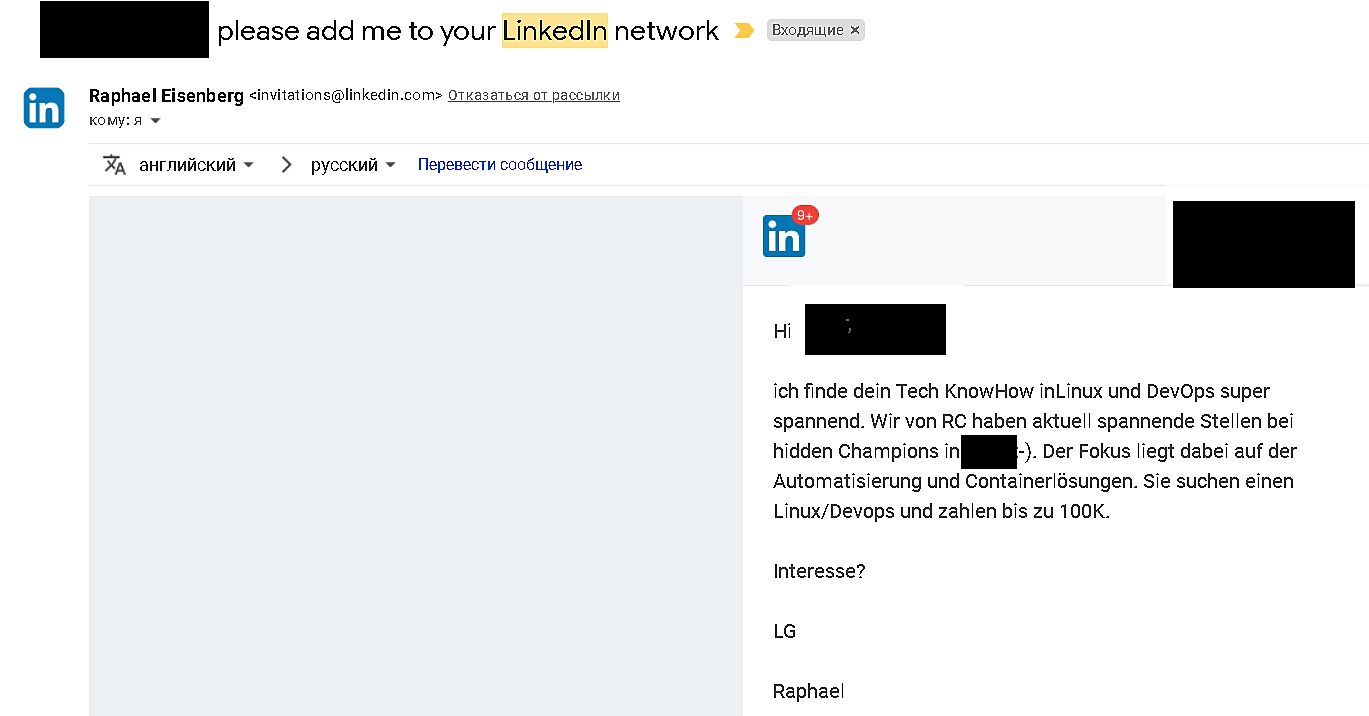
Task: Click the red 9+ notification badge
Action: point(806,215)
